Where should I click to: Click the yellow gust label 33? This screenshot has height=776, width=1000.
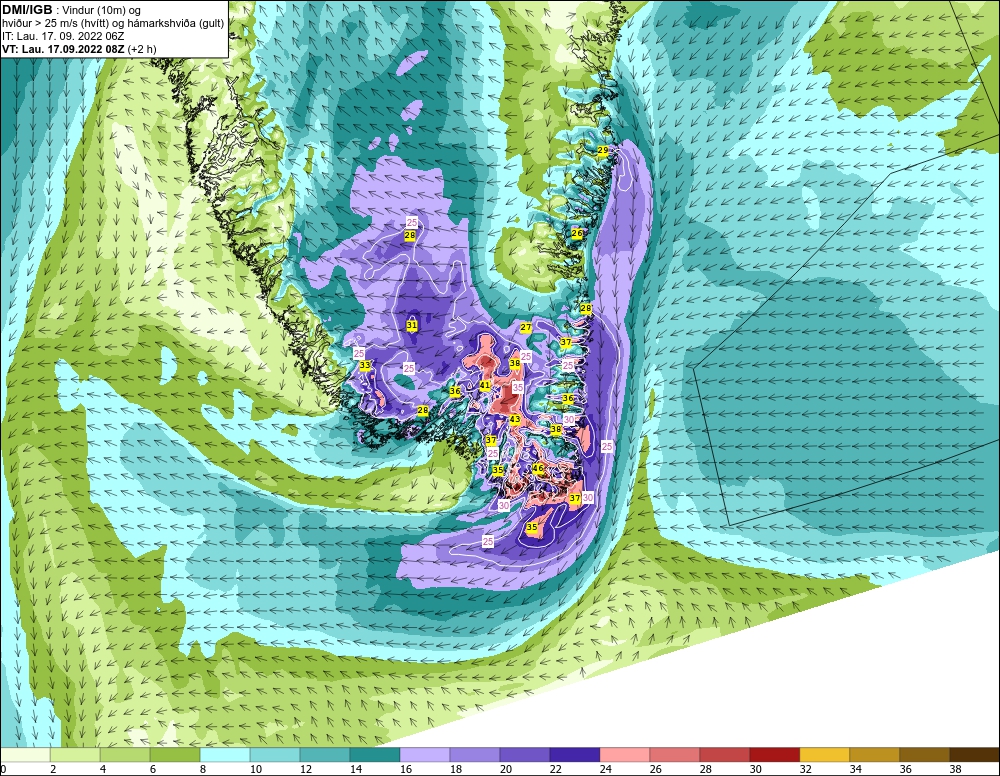[365, 365]
